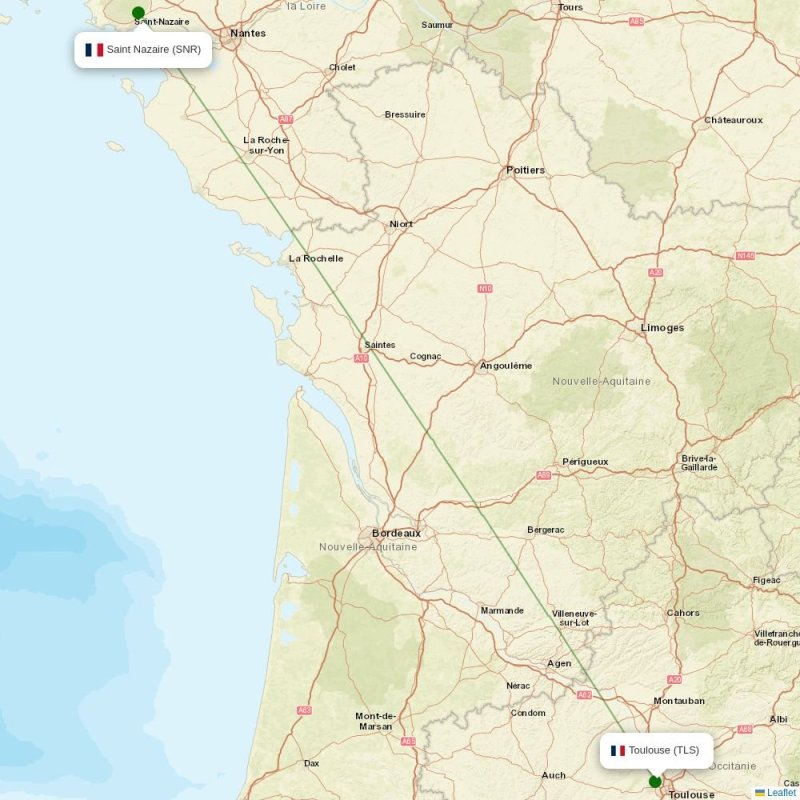Click the A87 road shield
This screenshot has width=800, height=800.
[286, 119]
